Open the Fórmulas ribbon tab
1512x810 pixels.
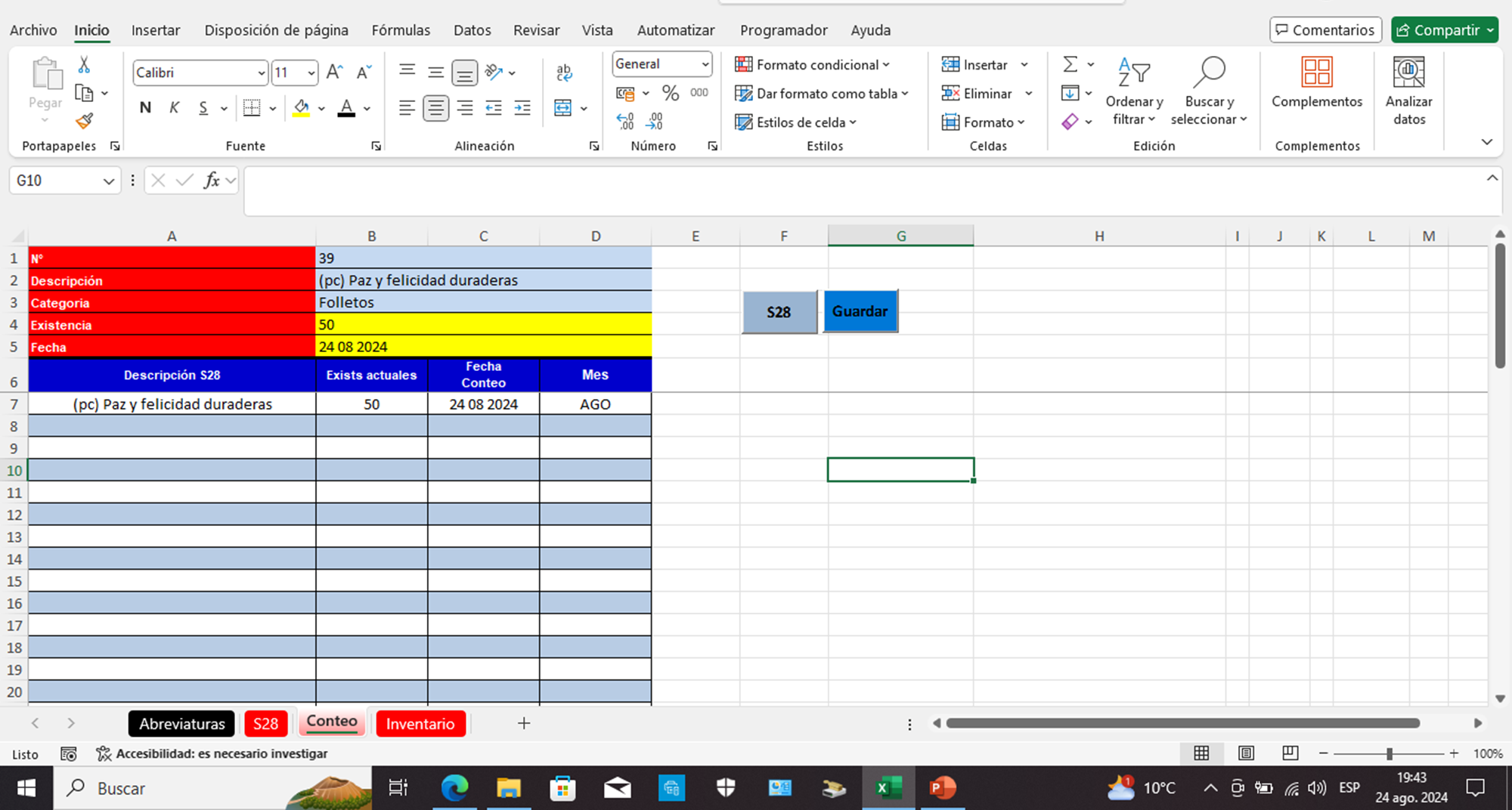coord(401,30)
